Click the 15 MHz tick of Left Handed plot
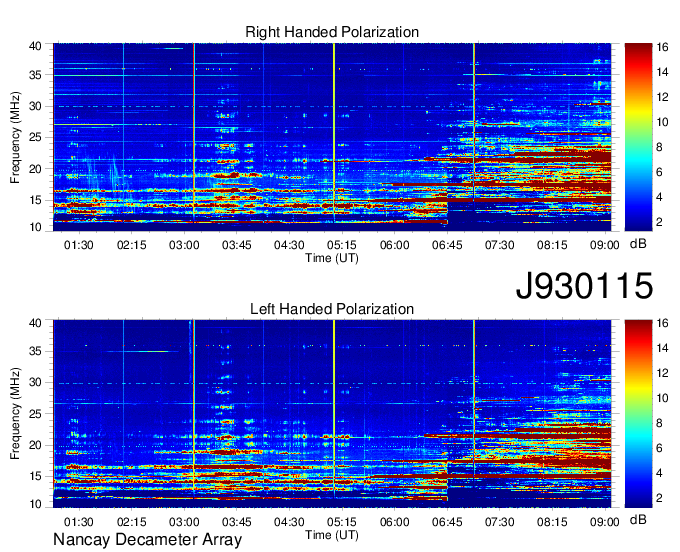Image resolution: width=680 pixels, height=552 pixels. (36, 476)
